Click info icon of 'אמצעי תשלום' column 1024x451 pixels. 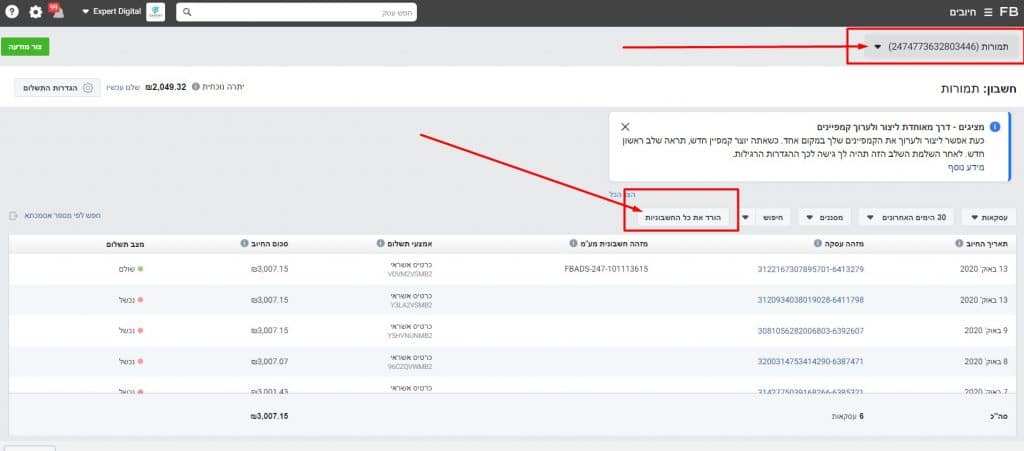tap(380, 243)
